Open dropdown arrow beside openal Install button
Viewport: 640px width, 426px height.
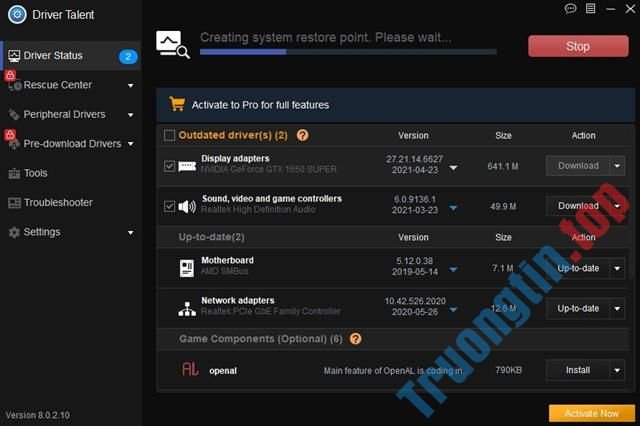617,370
